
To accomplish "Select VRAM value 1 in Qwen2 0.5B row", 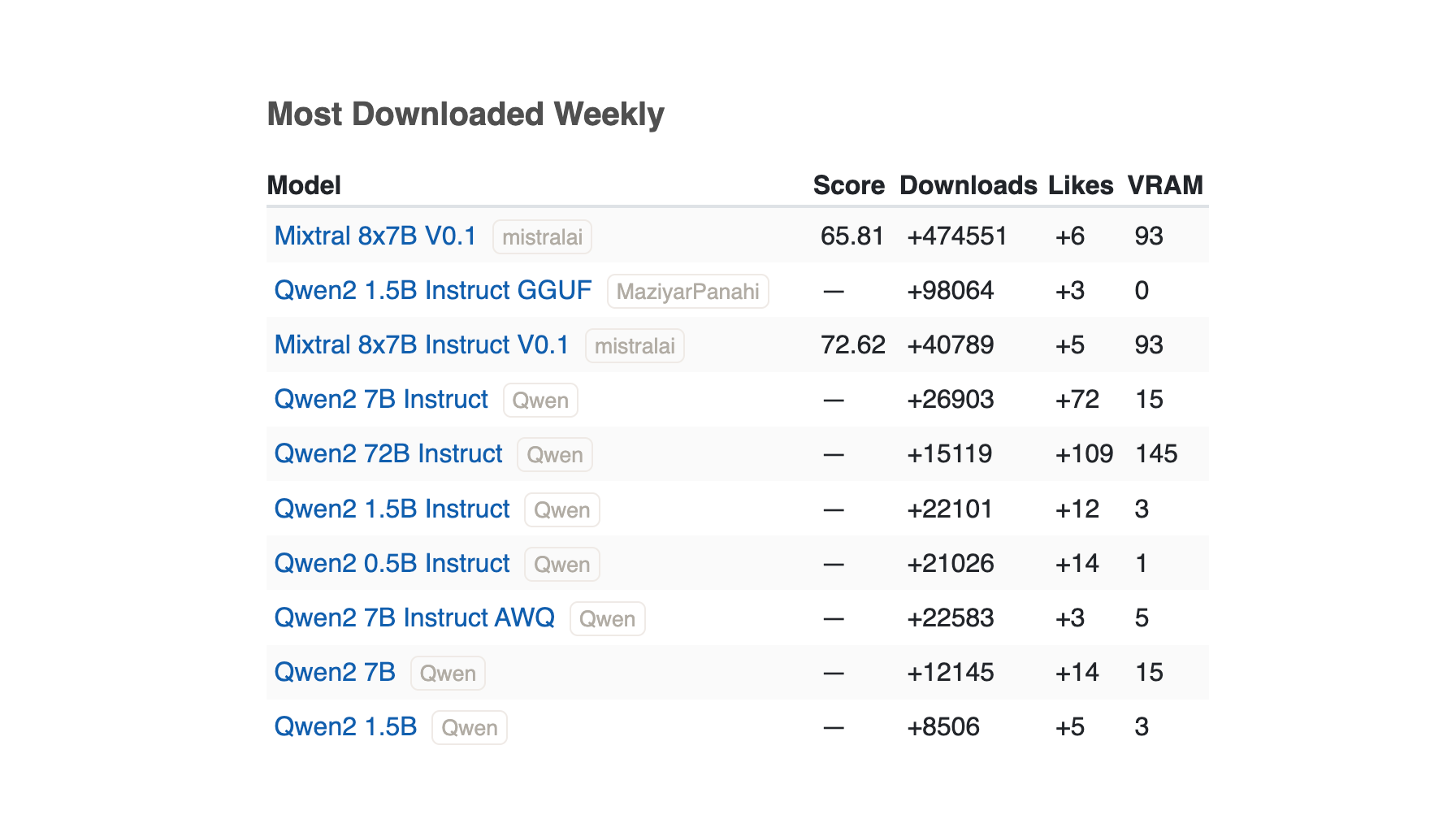I will pyautogui.click(x=1142, y=563).
